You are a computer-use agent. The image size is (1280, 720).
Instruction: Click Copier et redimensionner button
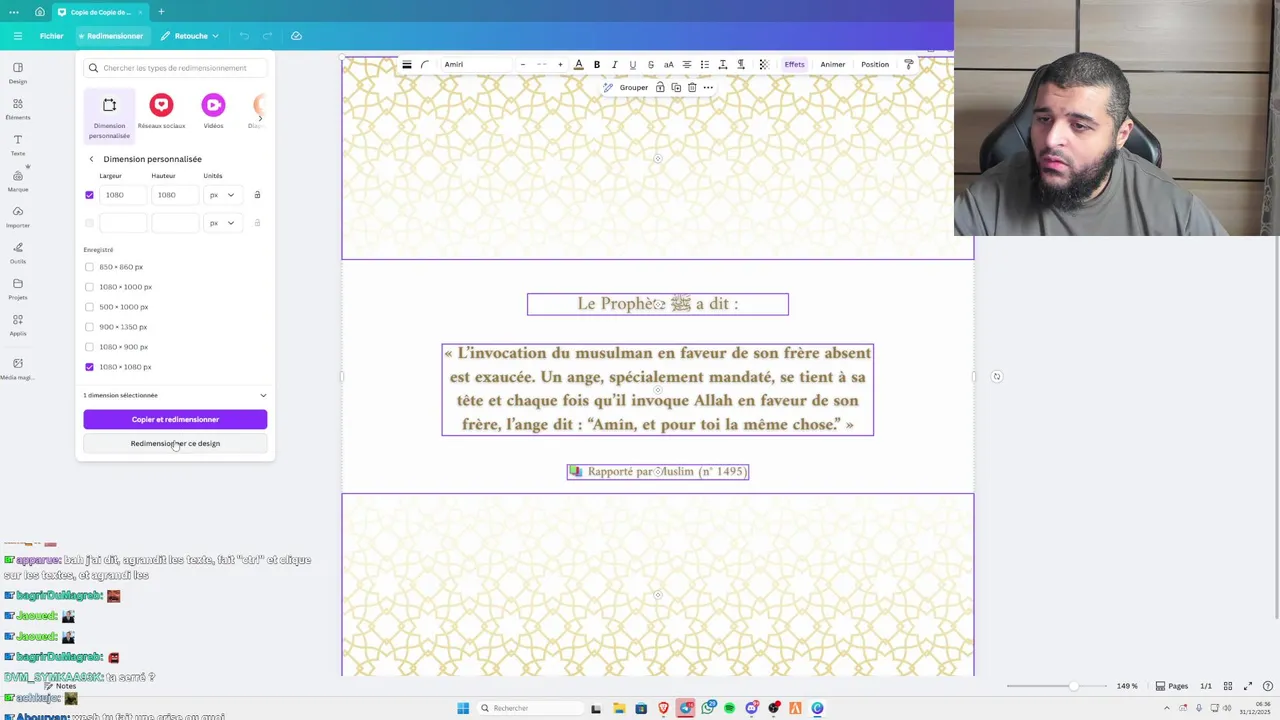pyautogui.click(x=175, y=419)
